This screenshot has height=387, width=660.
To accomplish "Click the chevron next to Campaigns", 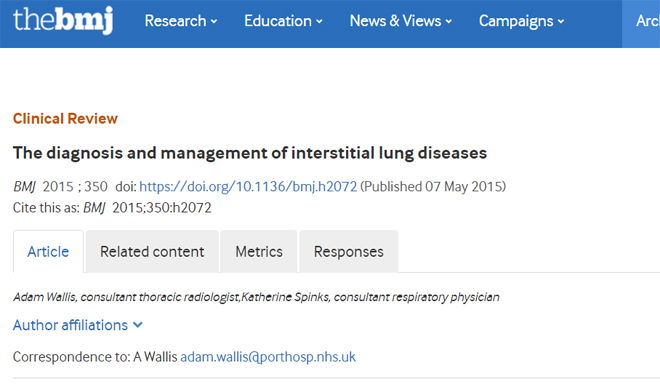I will 561,21.
